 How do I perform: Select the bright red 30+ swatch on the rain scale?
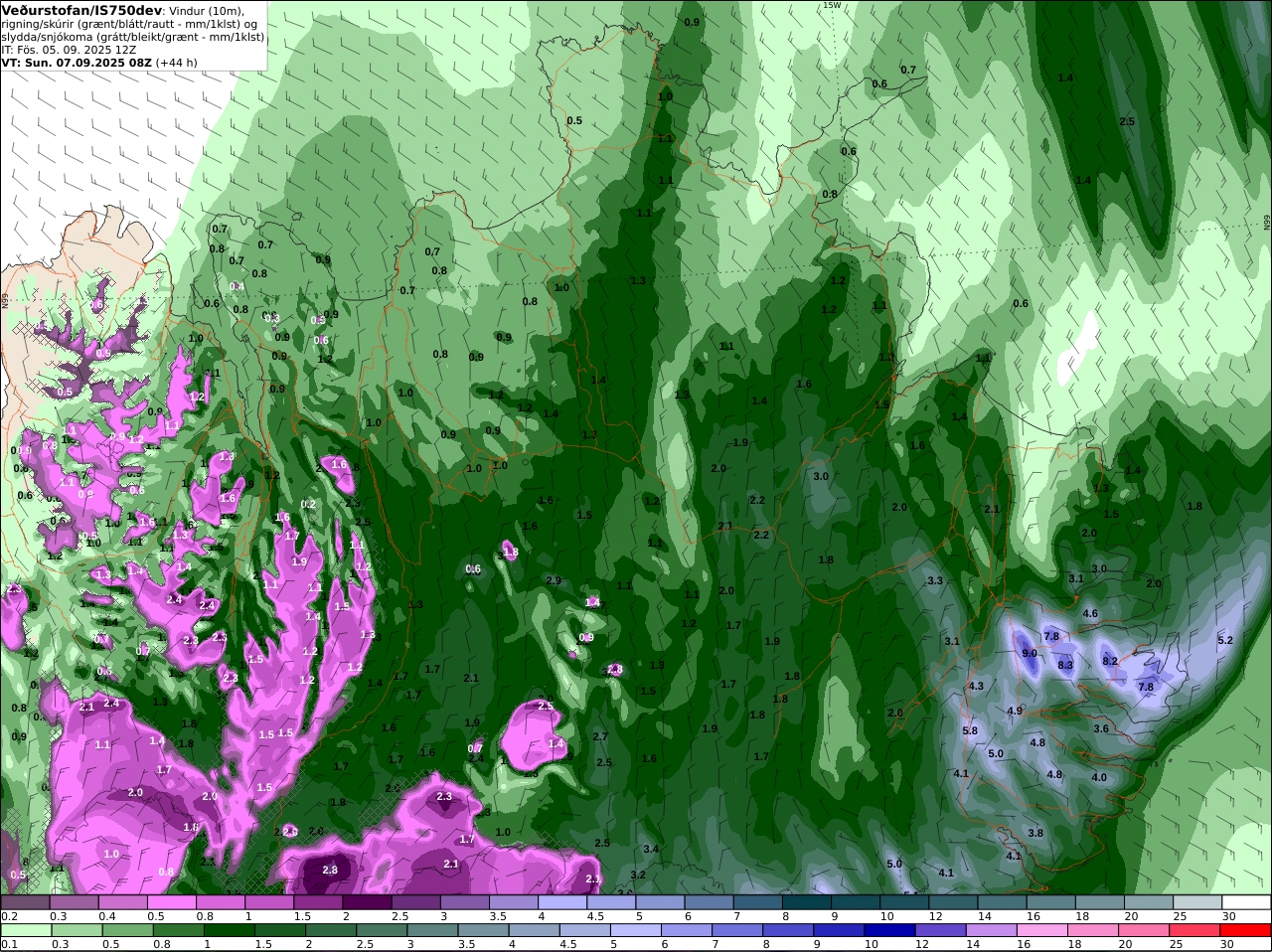click(1247, 930)
